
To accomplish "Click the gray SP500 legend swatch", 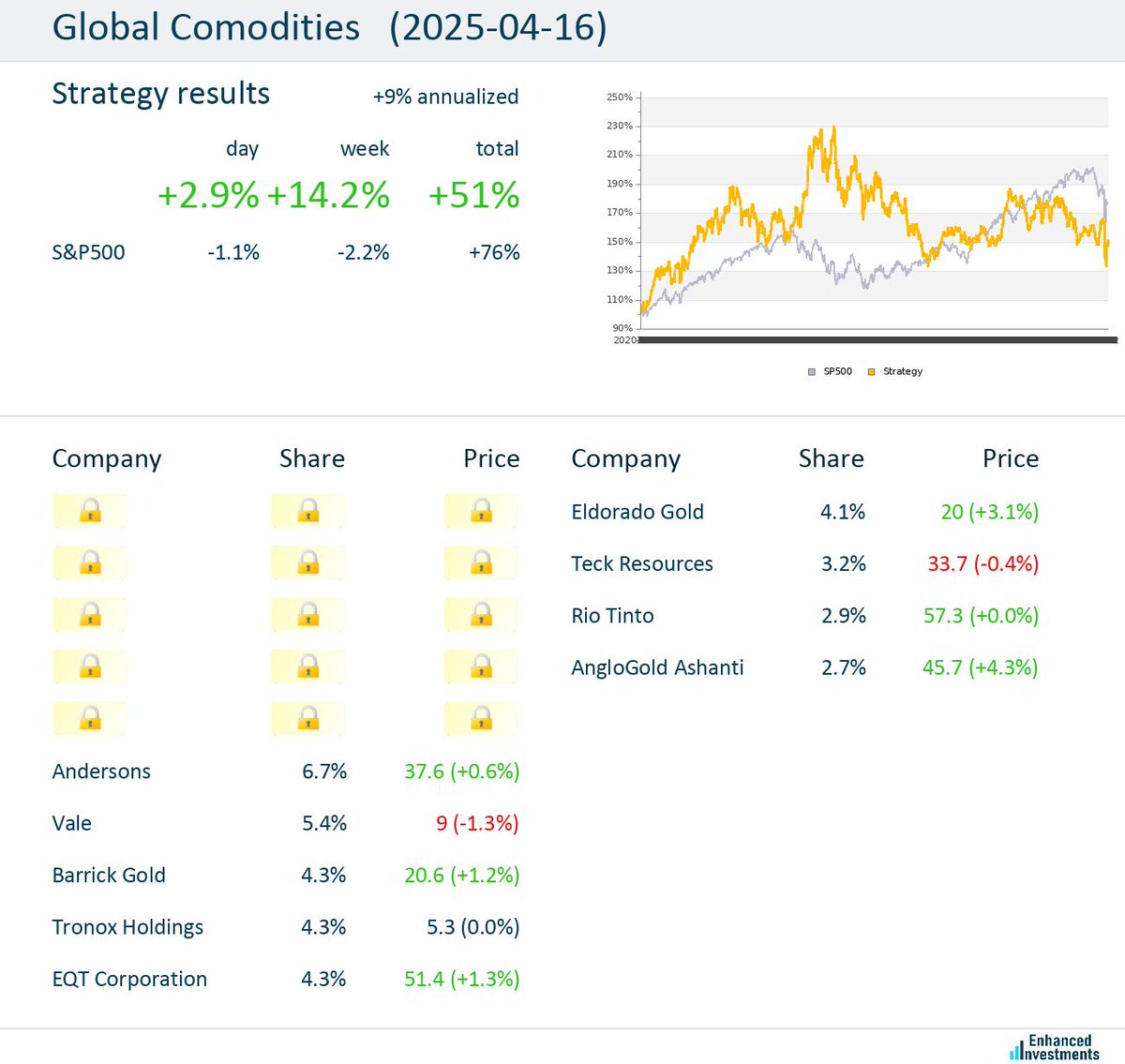I will point(812,372).
